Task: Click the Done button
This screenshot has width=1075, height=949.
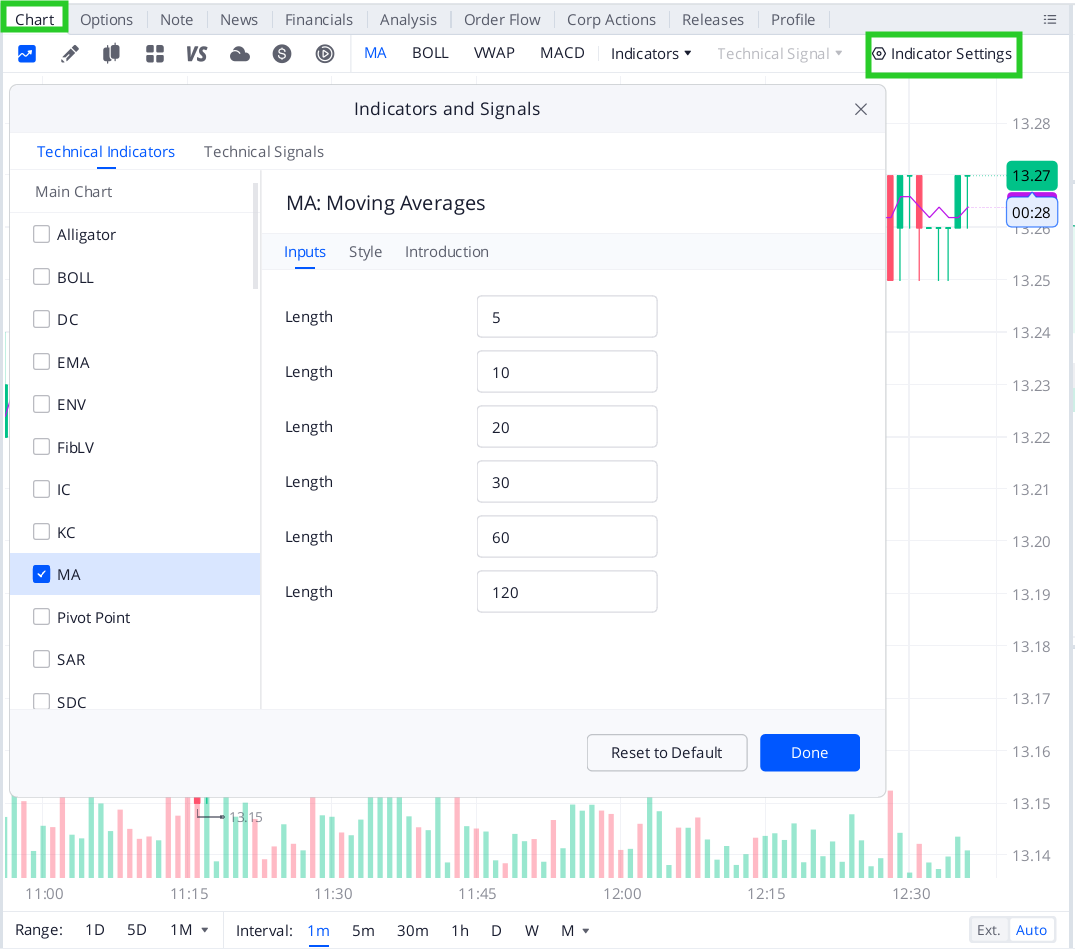Action: pos(810,752)
